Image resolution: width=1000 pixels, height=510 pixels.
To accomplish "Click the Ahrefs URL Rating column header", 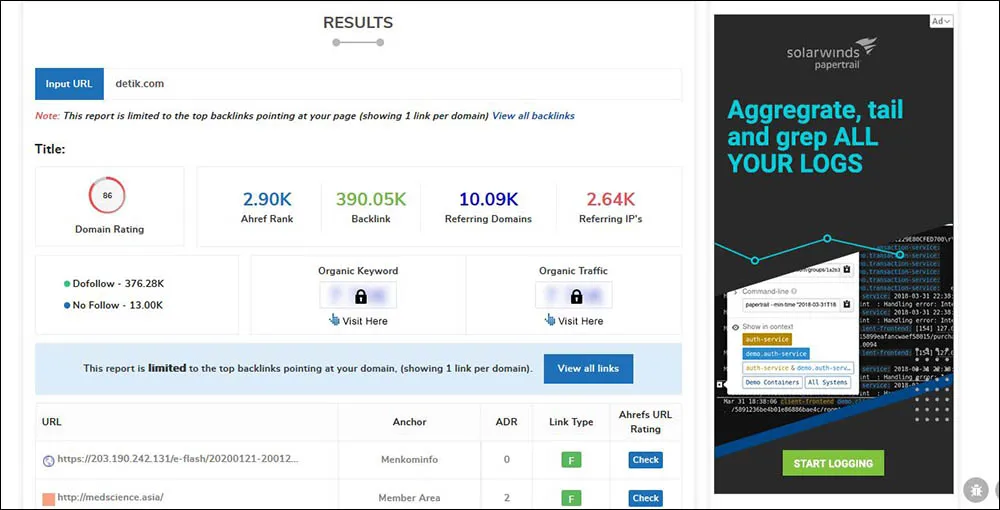I will click(645, 421).
